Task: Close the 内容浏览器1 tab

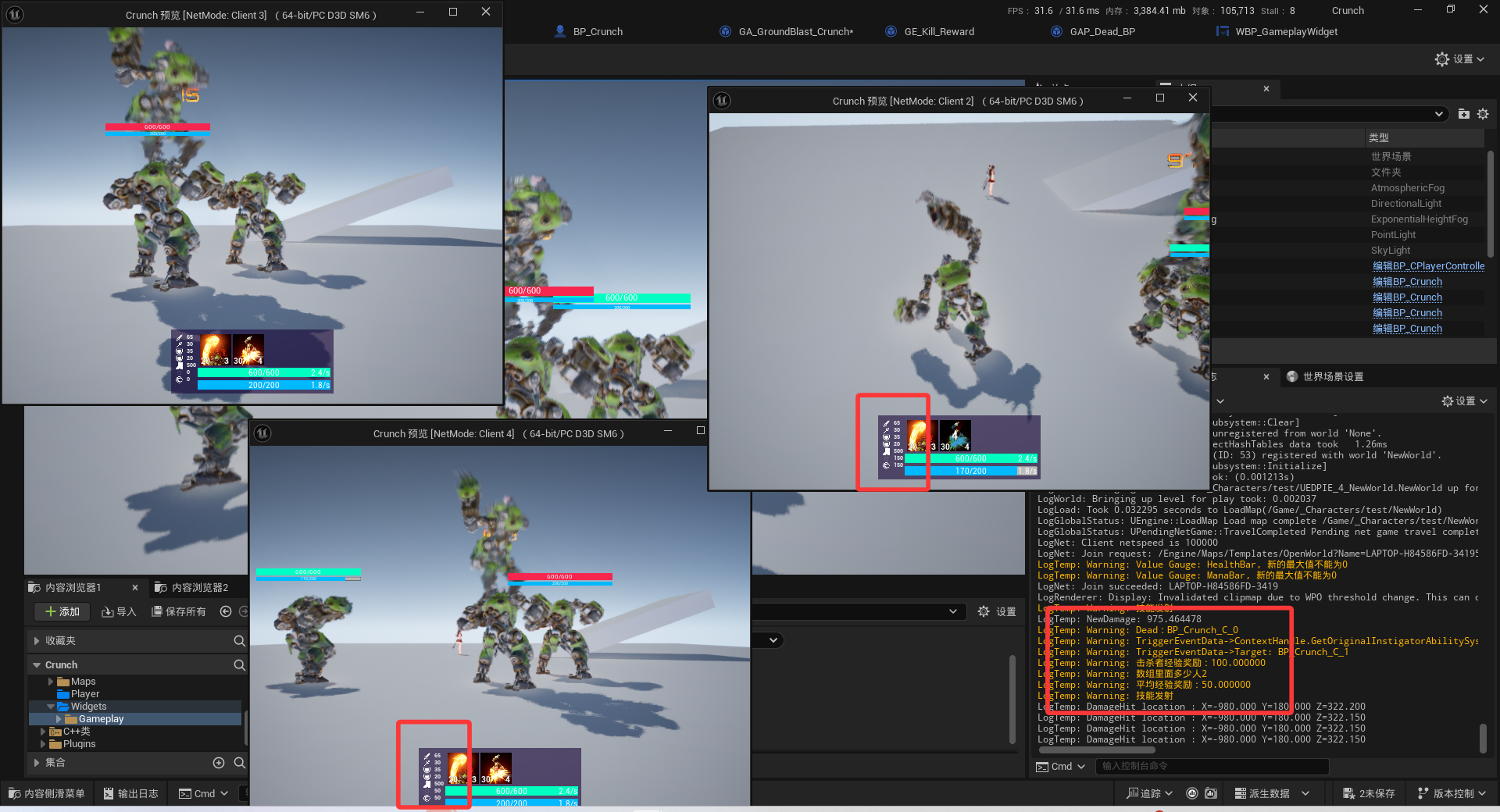Action: pos(135,587)
